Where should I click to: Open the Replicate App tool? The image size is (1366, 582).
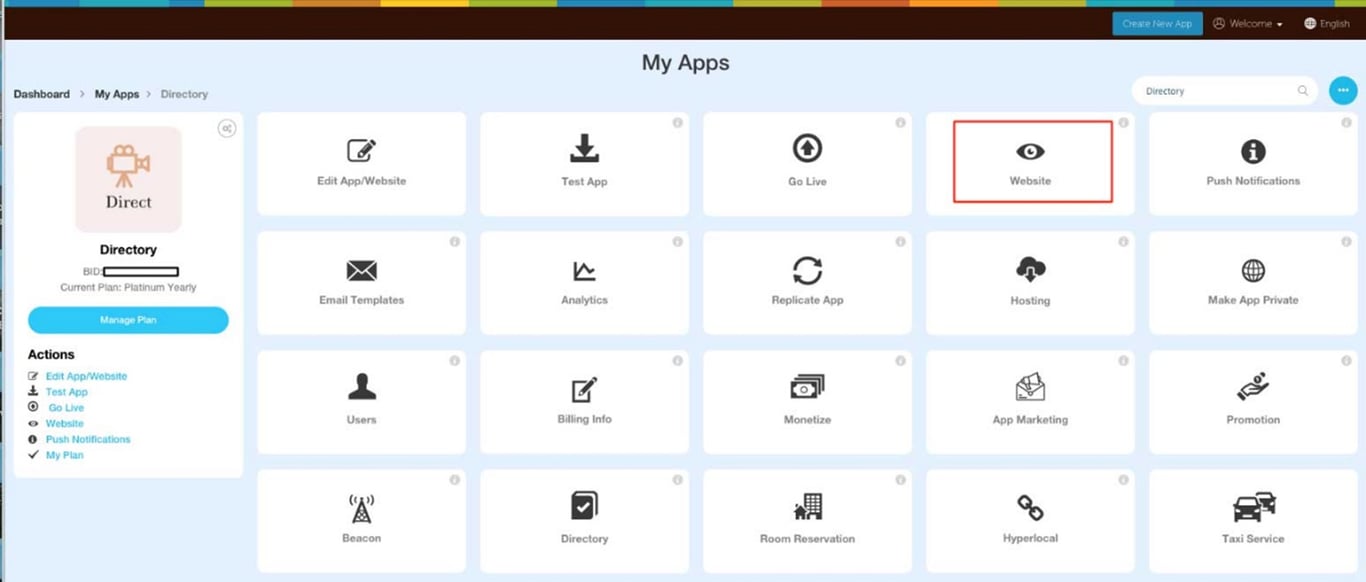click(x=807, y=281)
